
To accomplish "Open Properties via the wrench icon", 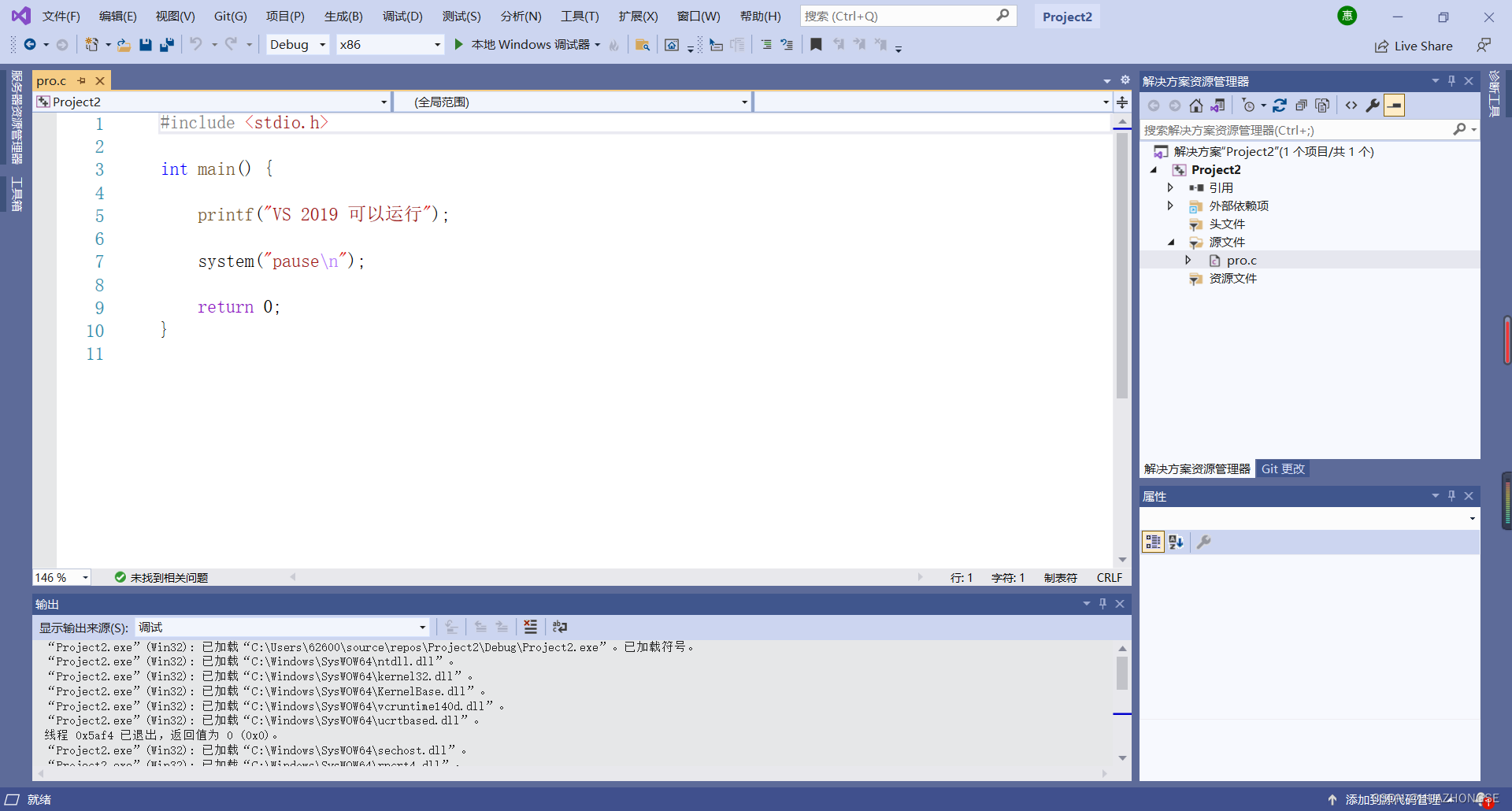I will 1373,105.
